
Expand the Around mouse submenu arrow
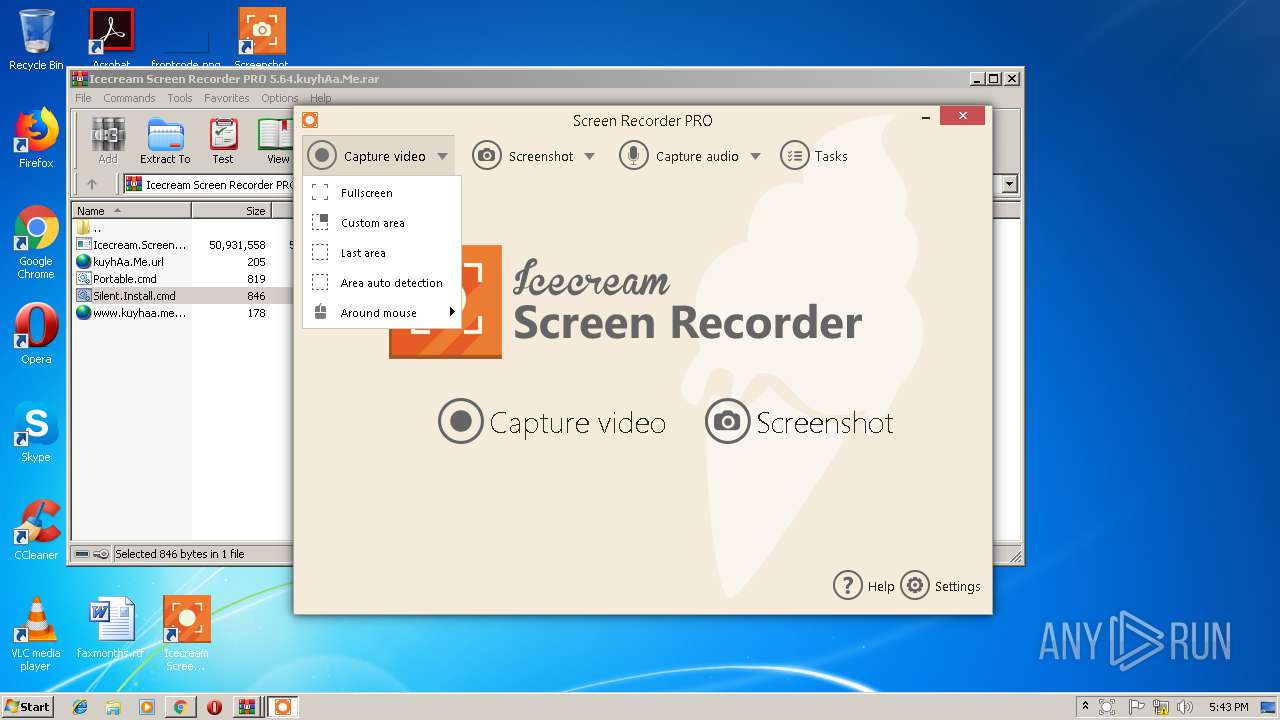pyautogui.click(x=452, y=312)
